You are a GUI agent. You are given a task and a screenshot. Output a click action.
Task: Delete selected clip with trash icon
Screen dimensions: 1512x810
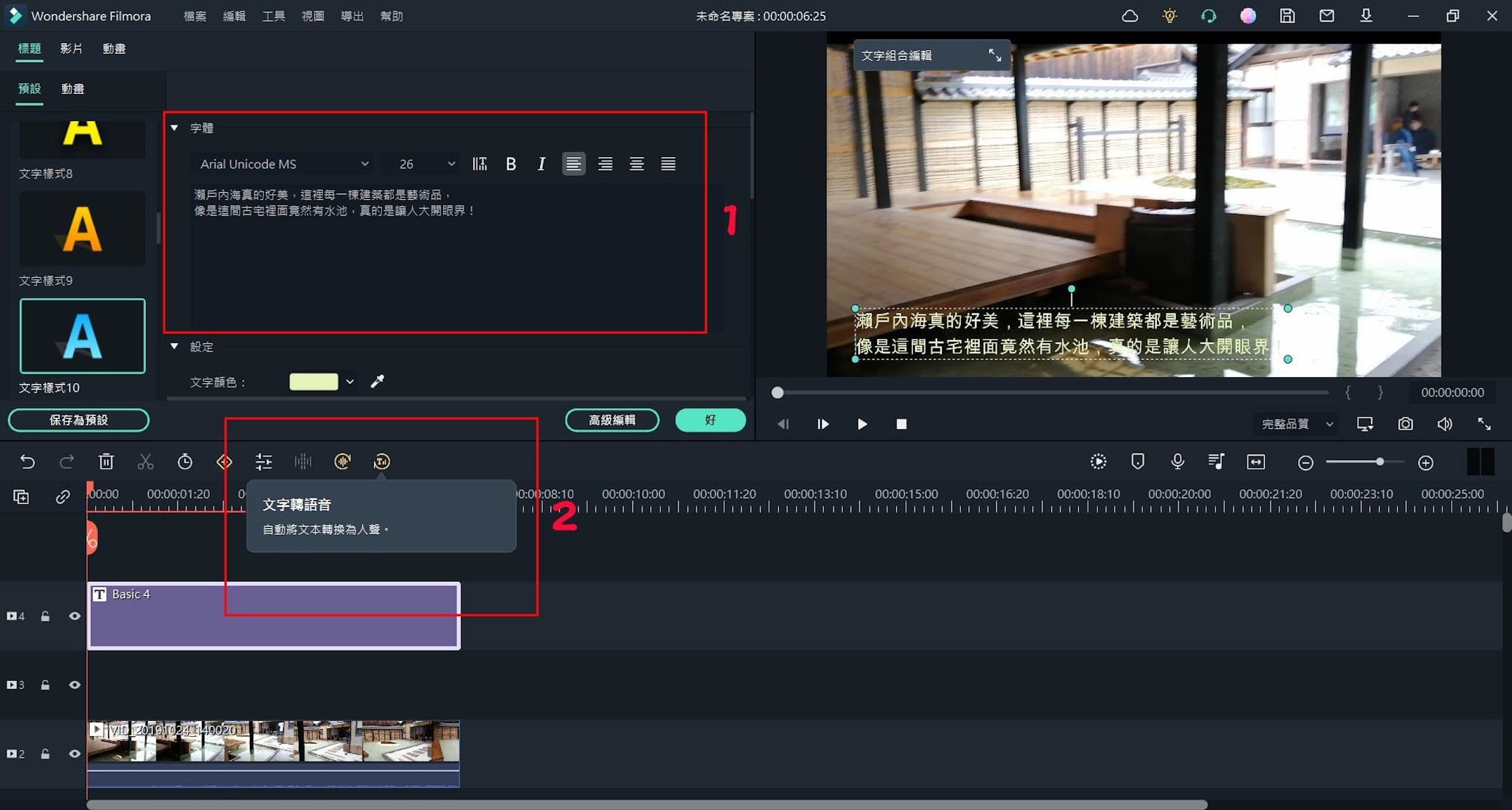pos(106,462)
